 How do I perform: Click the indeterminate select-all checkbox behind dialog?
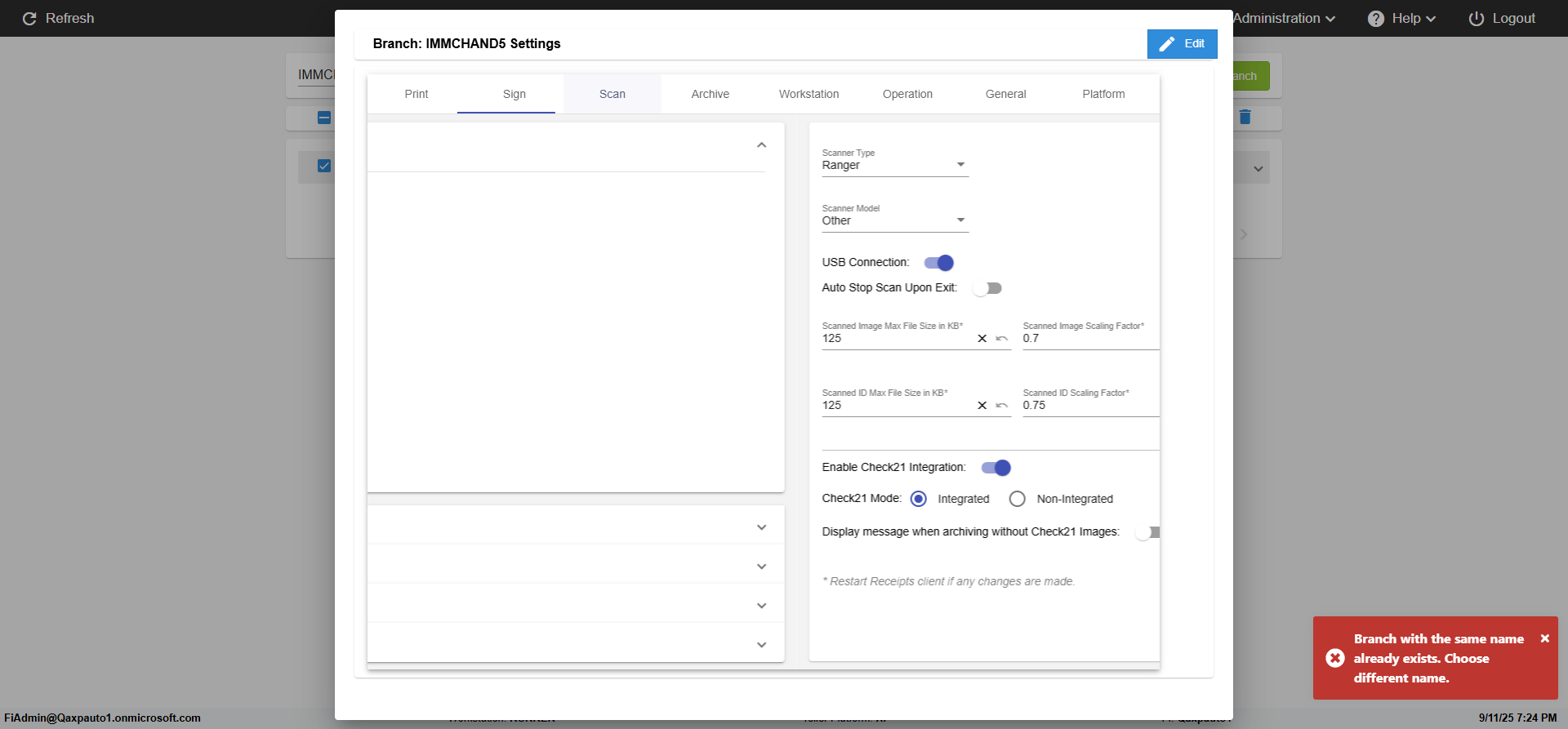324,118
